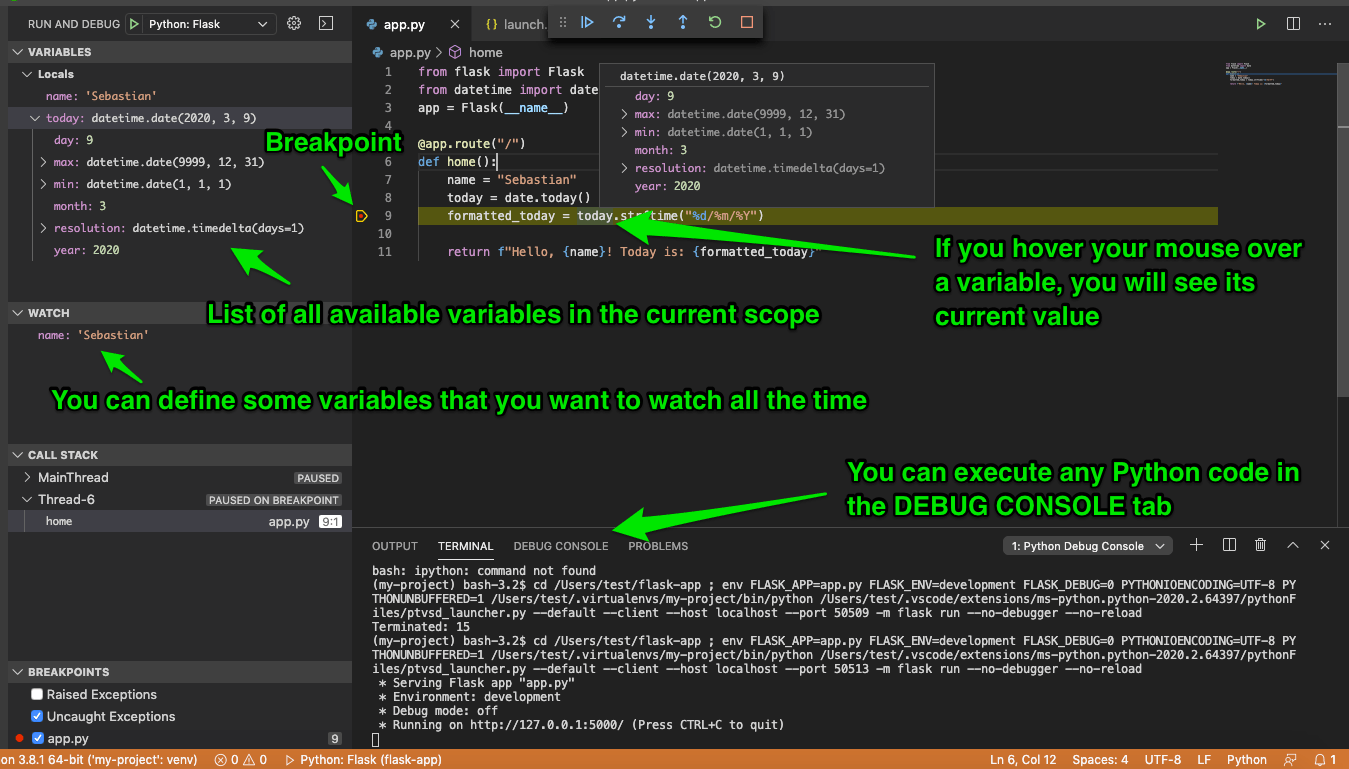
Task: Stop debugging with the red square icon
Action: click(745, 23)
